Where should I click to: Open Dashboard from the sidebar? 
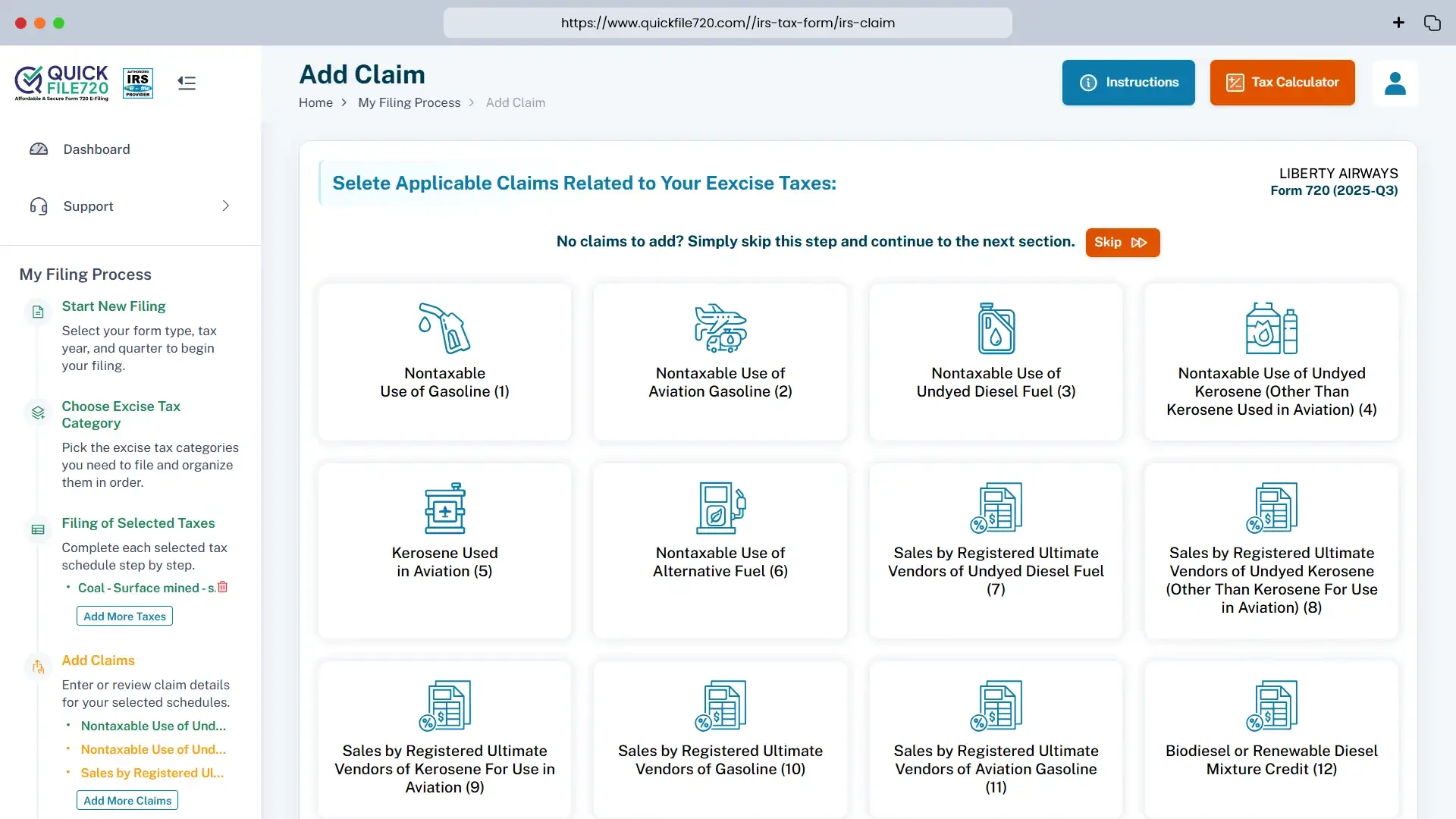coord(96,149)
